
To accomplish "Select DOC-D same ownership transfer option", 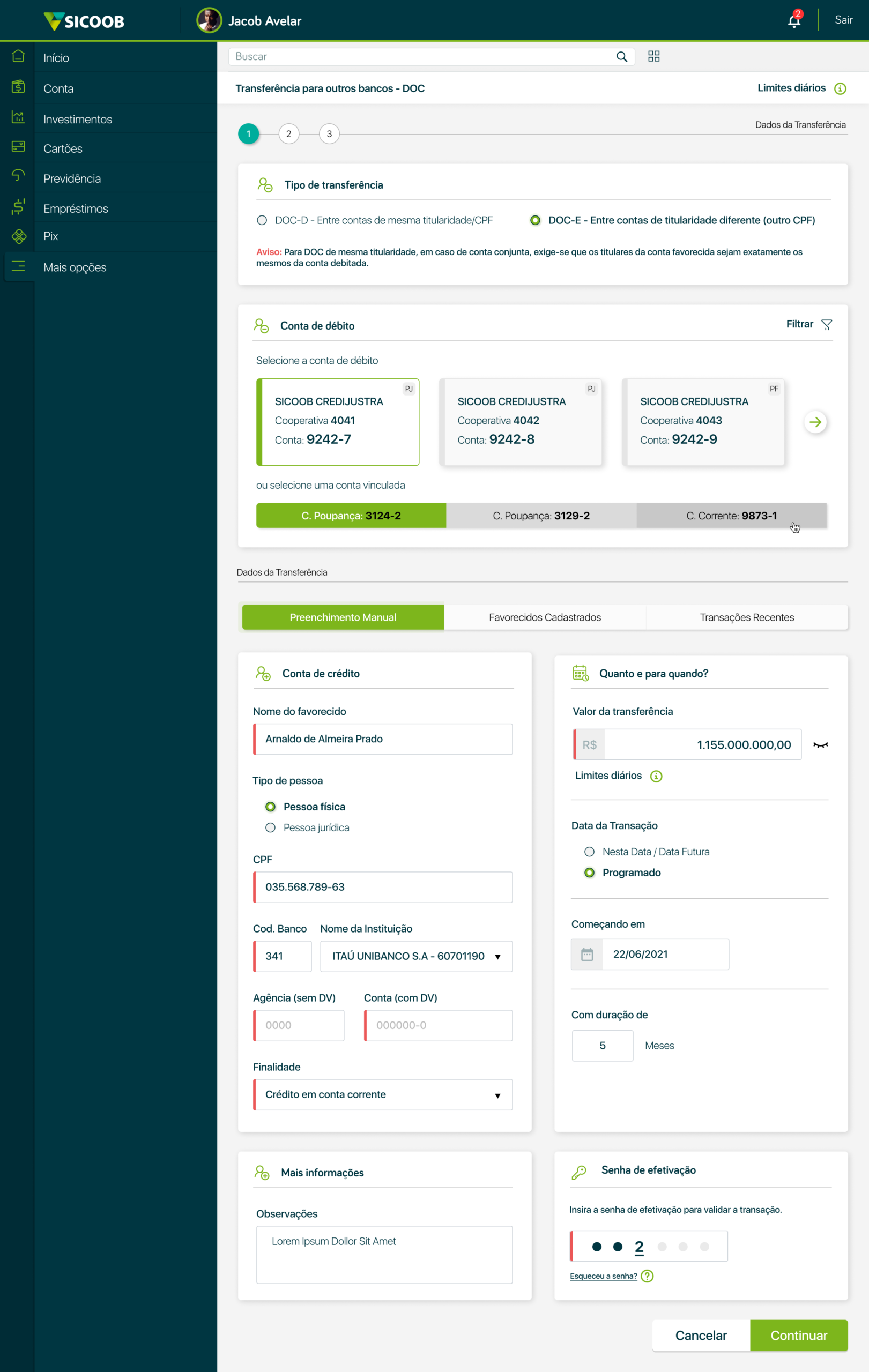I will click(262, 220).
